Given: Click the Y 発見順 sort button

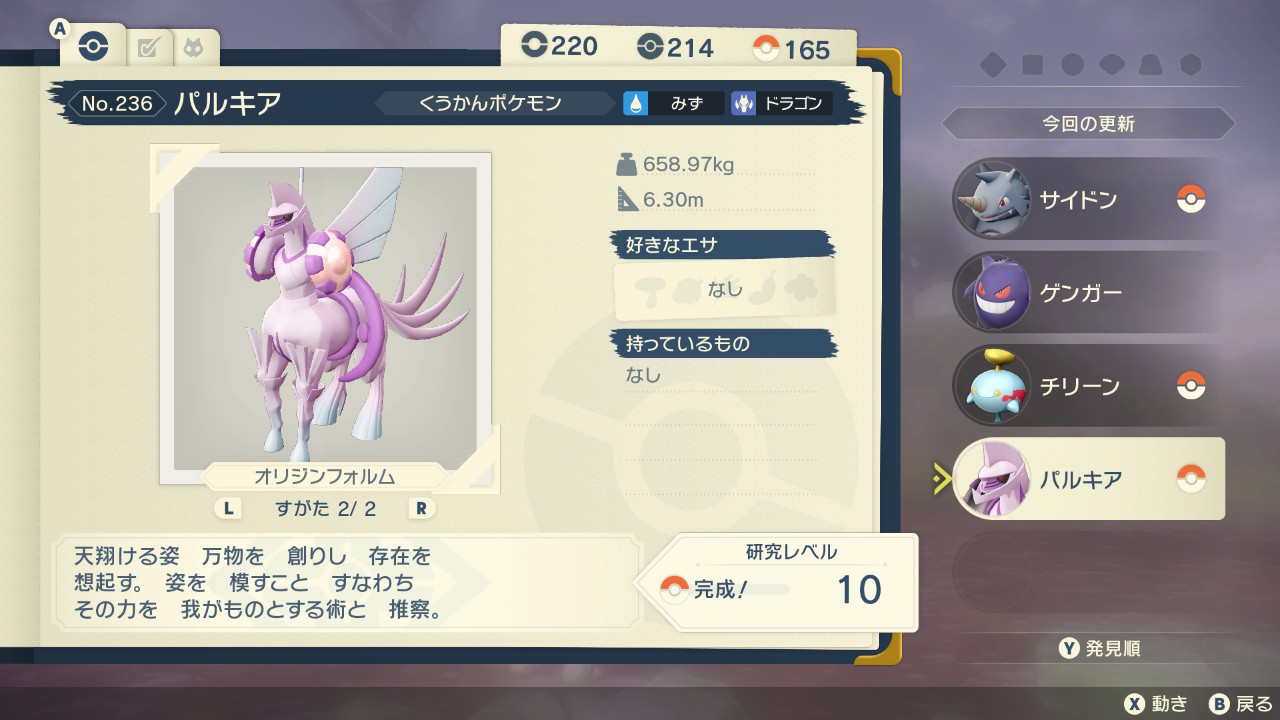Looking at the screenshot, I should [x=1099, y=648].
